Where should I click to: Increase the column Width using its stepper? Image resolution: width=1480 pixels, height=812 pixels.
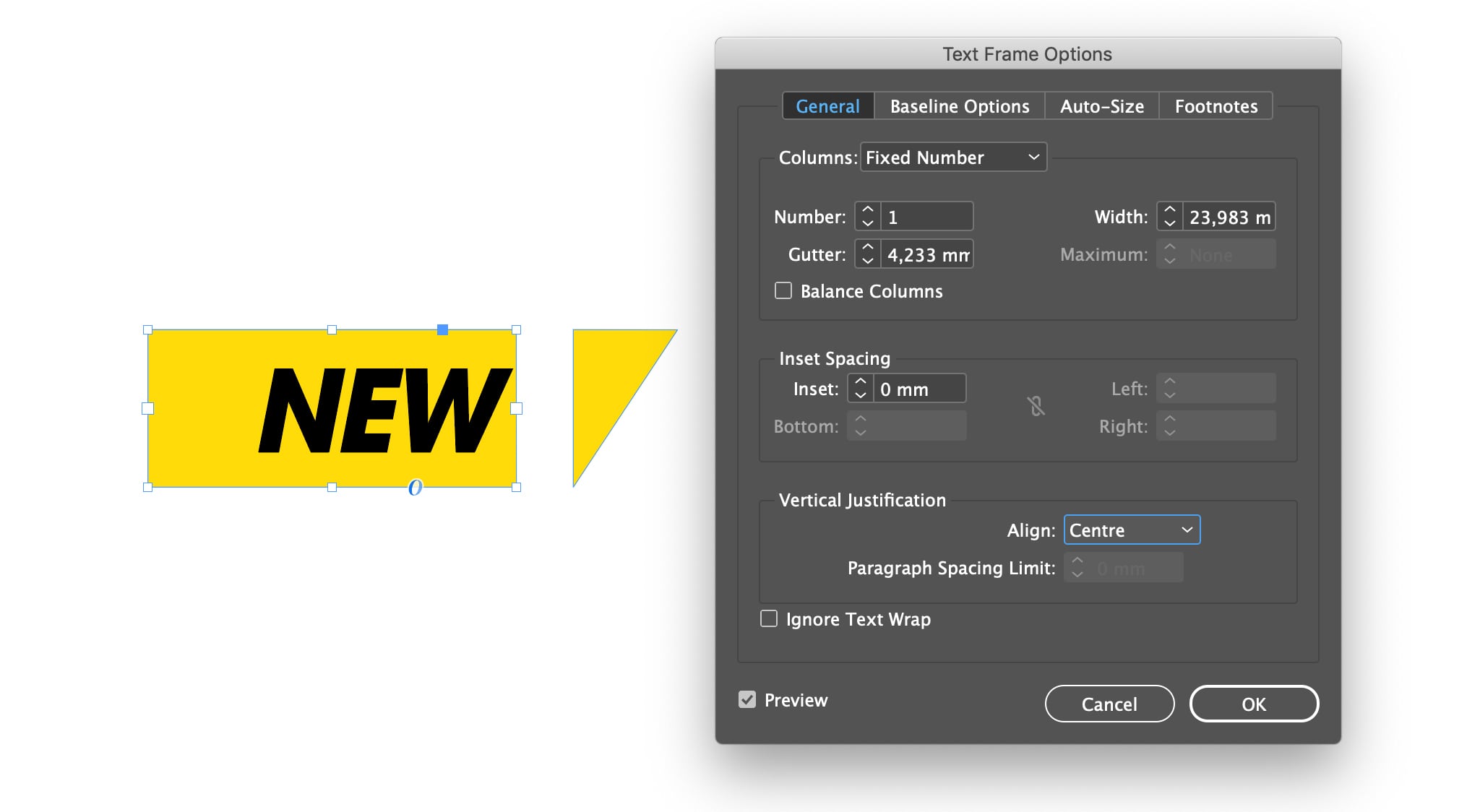click(x=1170, y=210)
